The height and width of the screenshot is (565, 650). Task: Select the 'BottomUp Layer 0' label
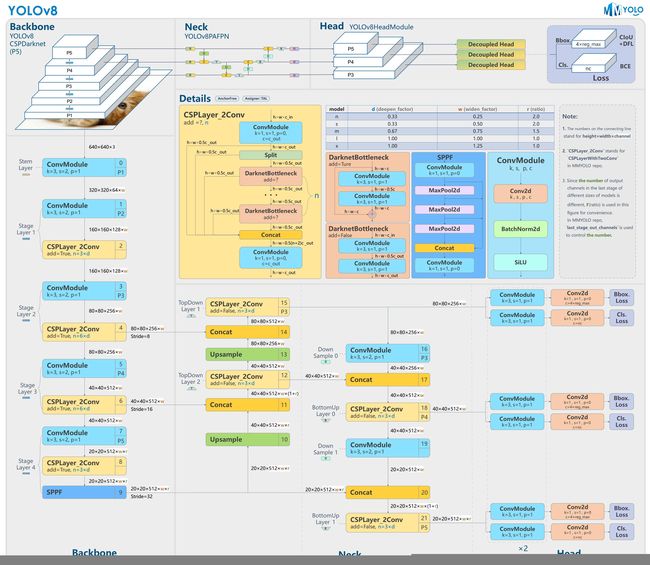click(325, 411)
